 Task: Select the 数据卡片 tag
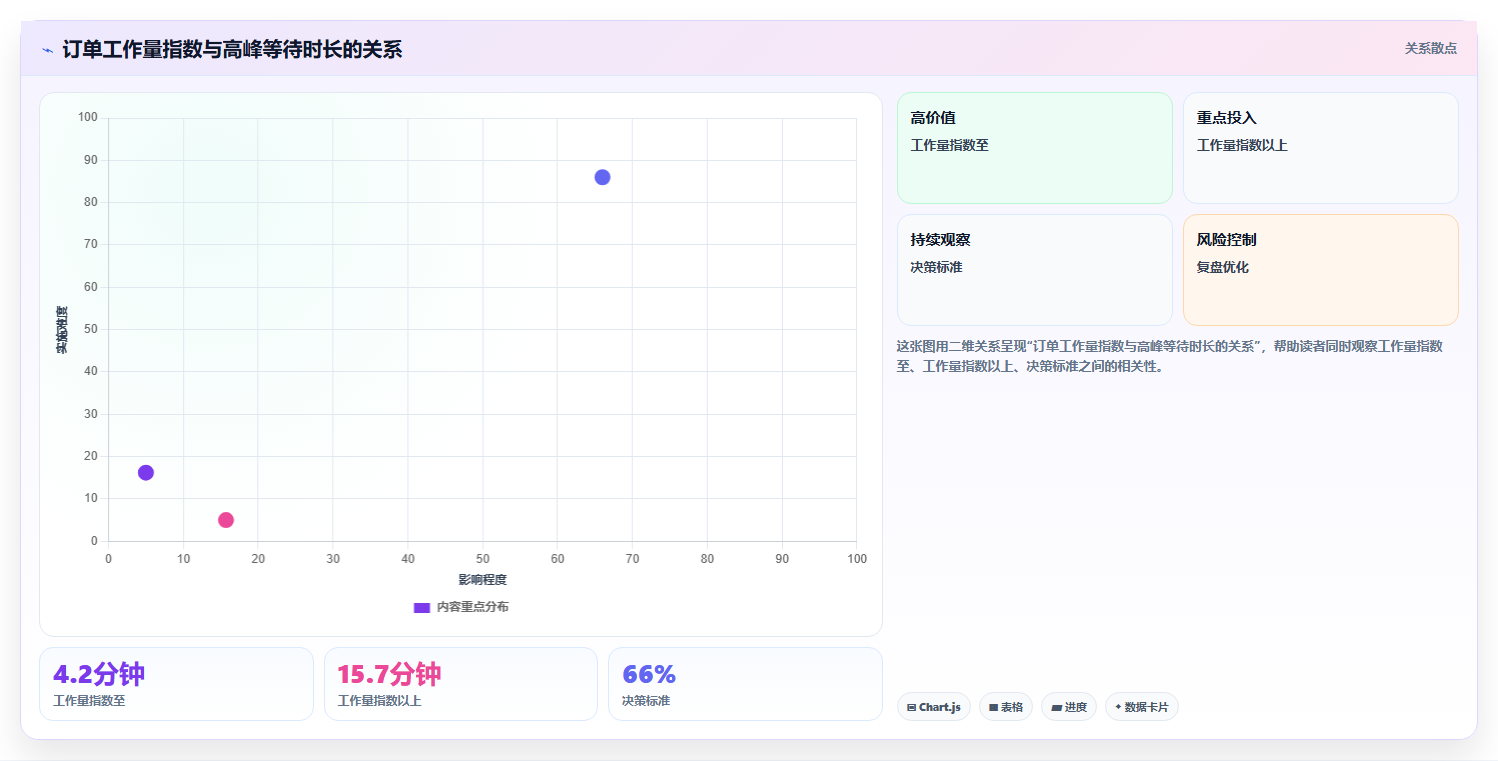[1141, 707]
